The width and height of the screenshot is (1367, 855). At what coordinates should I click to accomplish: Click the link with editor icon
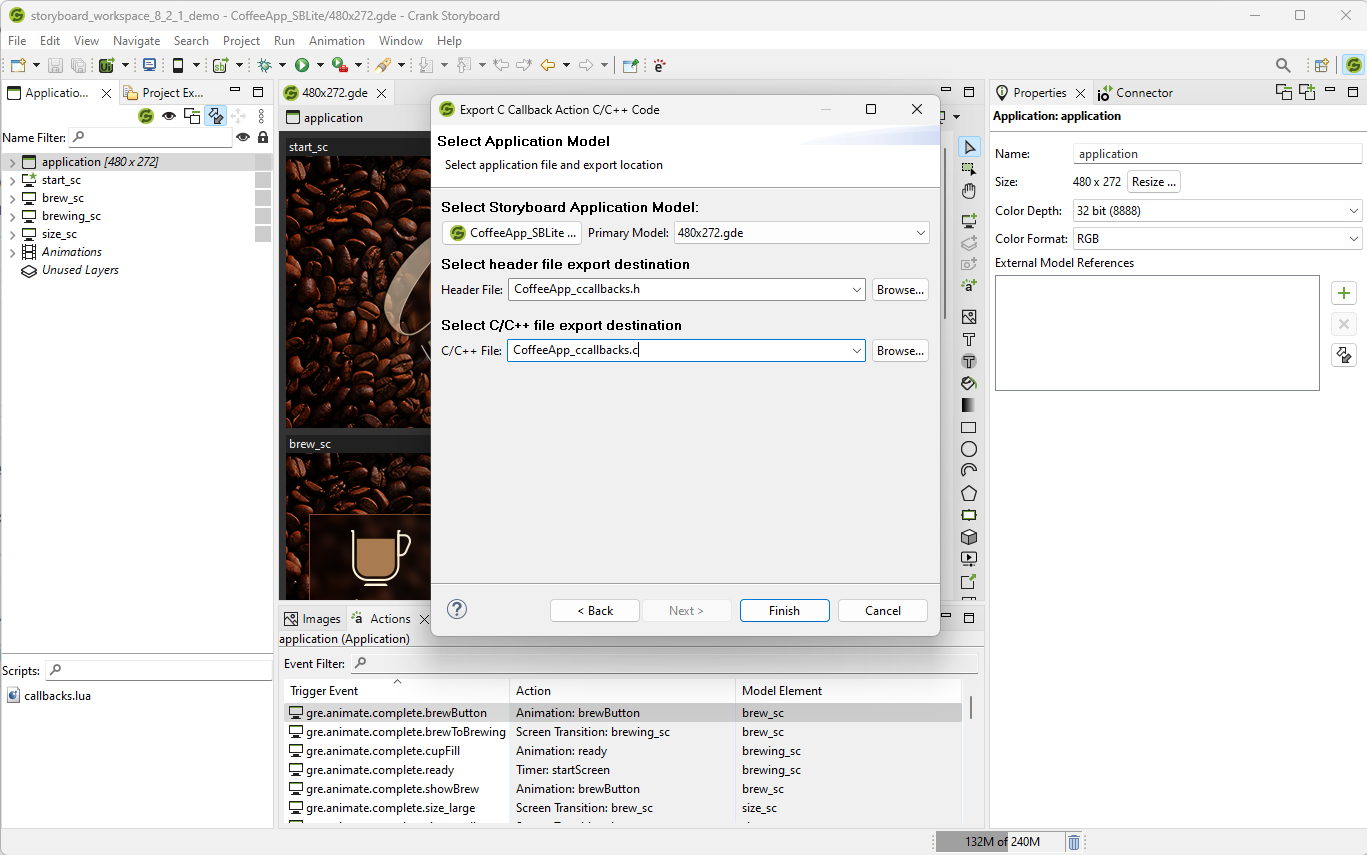pos(215,116)
